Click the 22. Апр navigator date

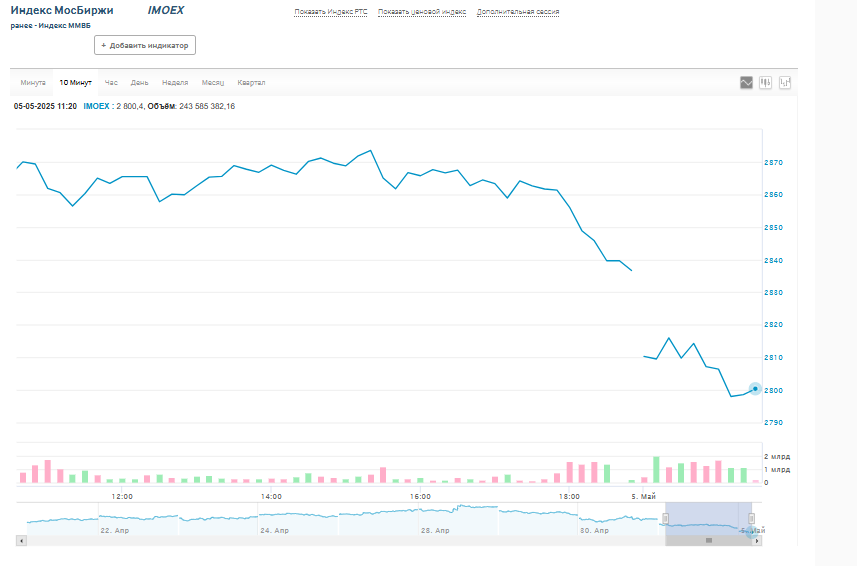point(115,530)
